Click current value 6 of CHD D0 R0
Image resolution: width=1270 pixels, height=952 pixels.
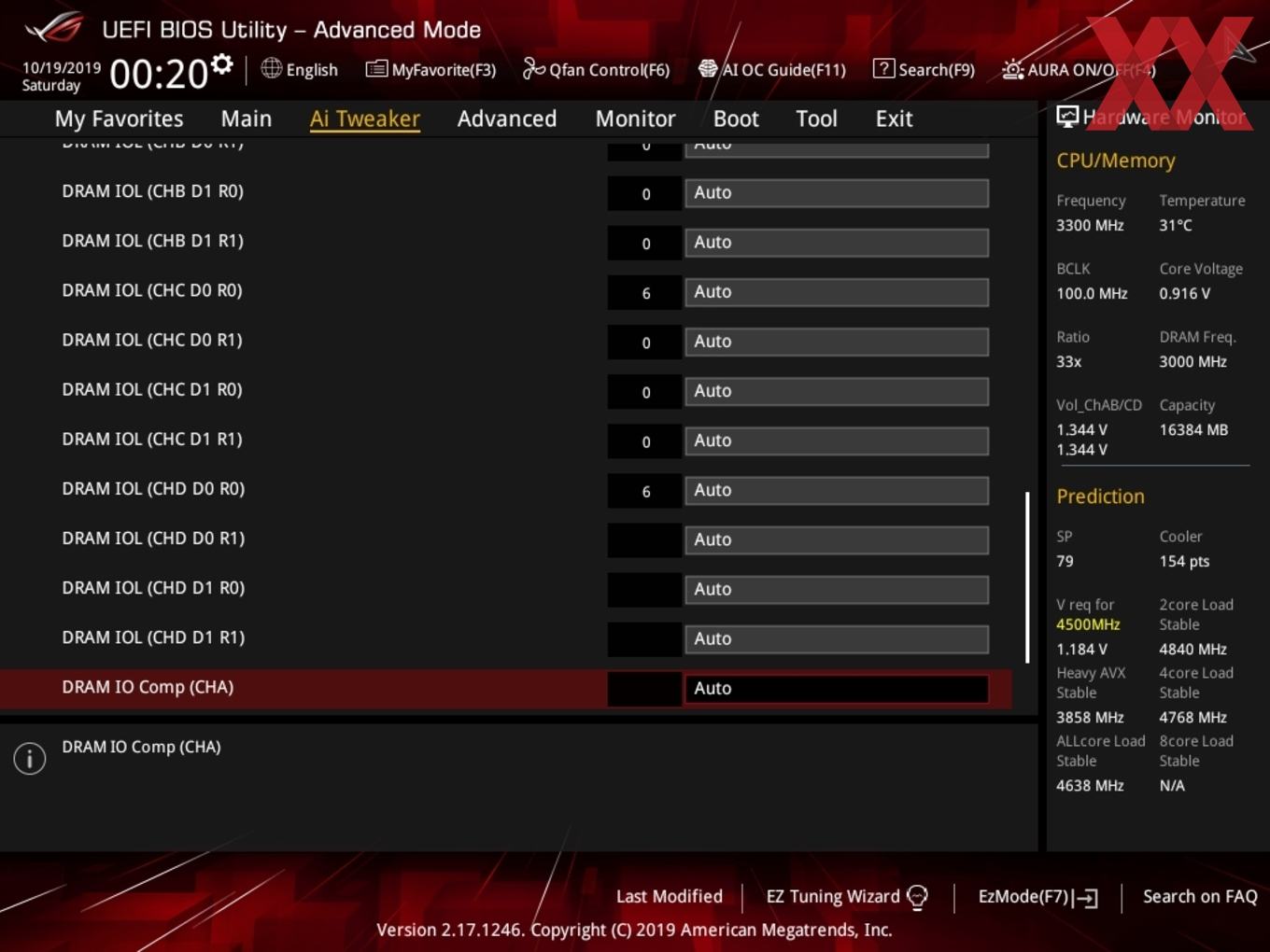point(645,491)
